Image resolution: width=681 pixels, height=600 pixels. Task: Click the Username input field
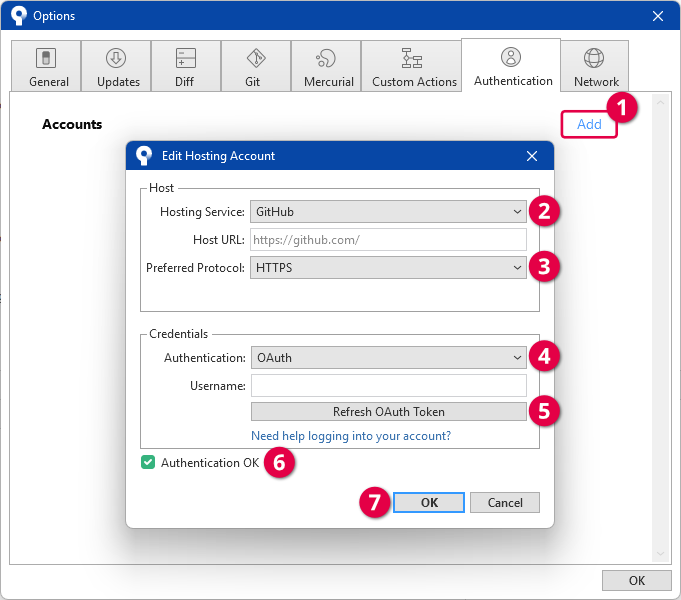coord(389,386)
